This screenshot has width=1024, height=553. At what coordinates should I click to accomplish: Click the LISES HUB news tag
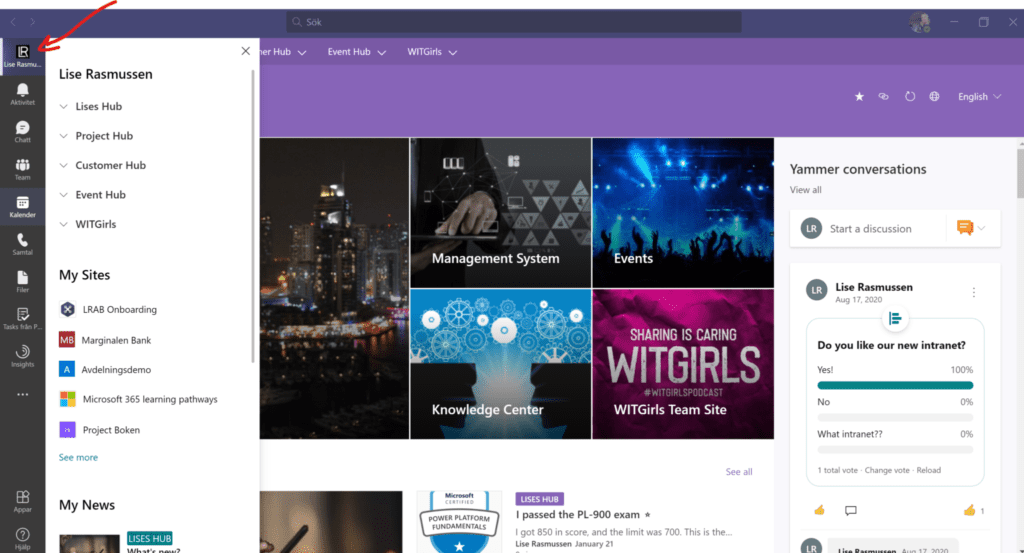coord(539,499)
